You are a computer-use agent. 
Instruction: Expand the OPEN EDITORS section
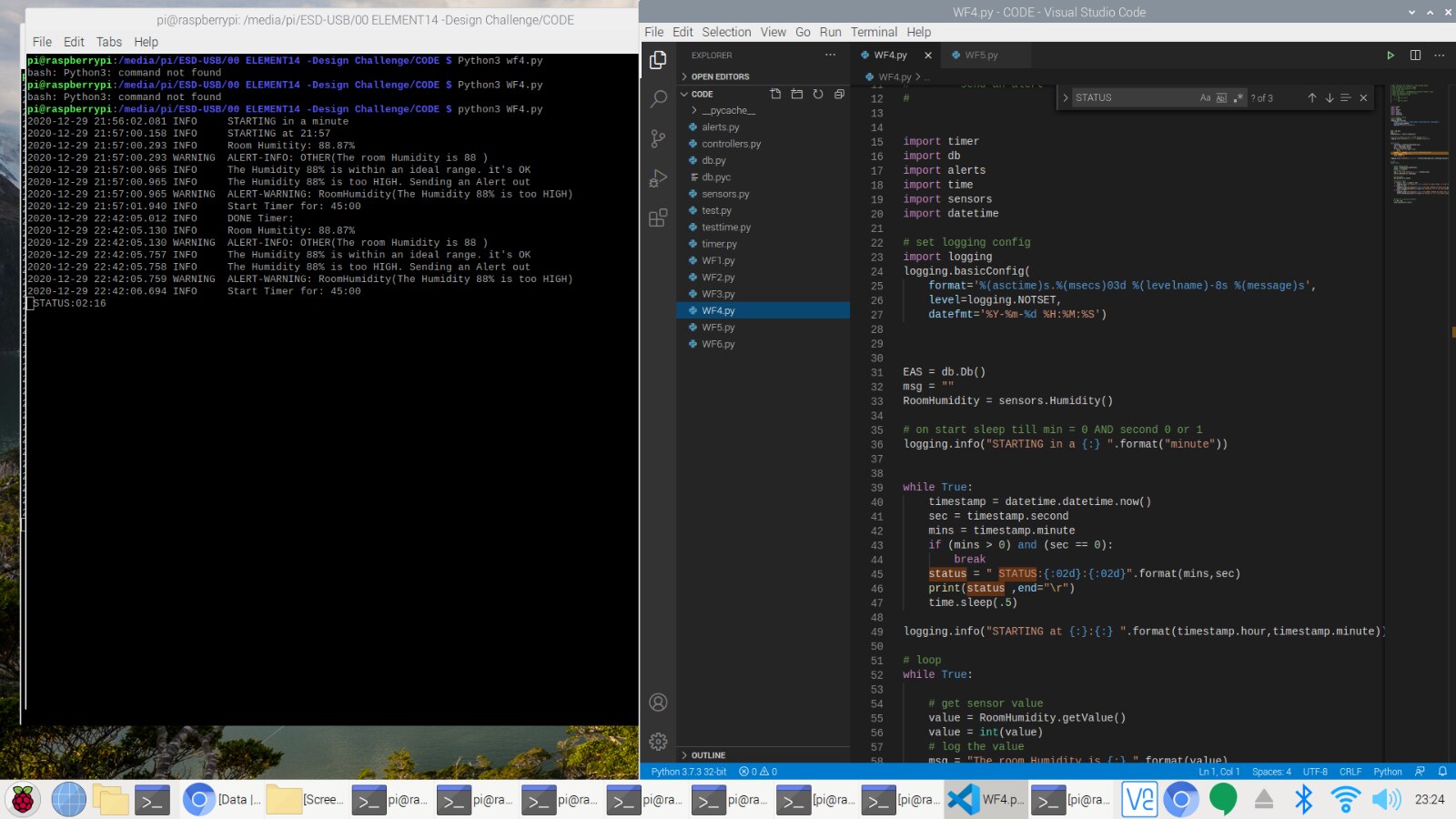tap(720, 76)
